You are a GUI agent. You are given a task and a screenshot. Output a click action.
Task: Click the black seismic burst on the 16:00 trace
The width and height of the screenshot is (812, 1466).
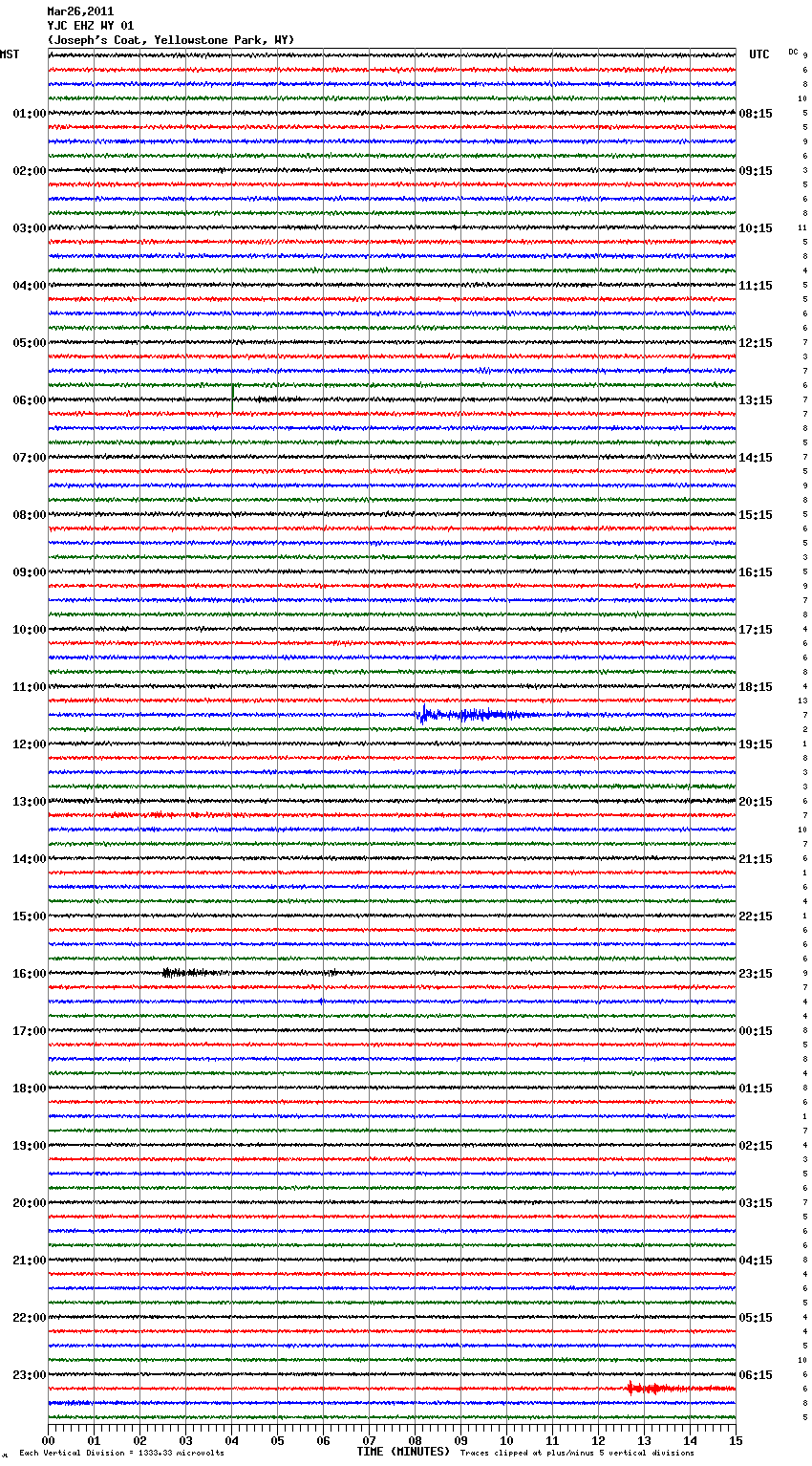191,973
